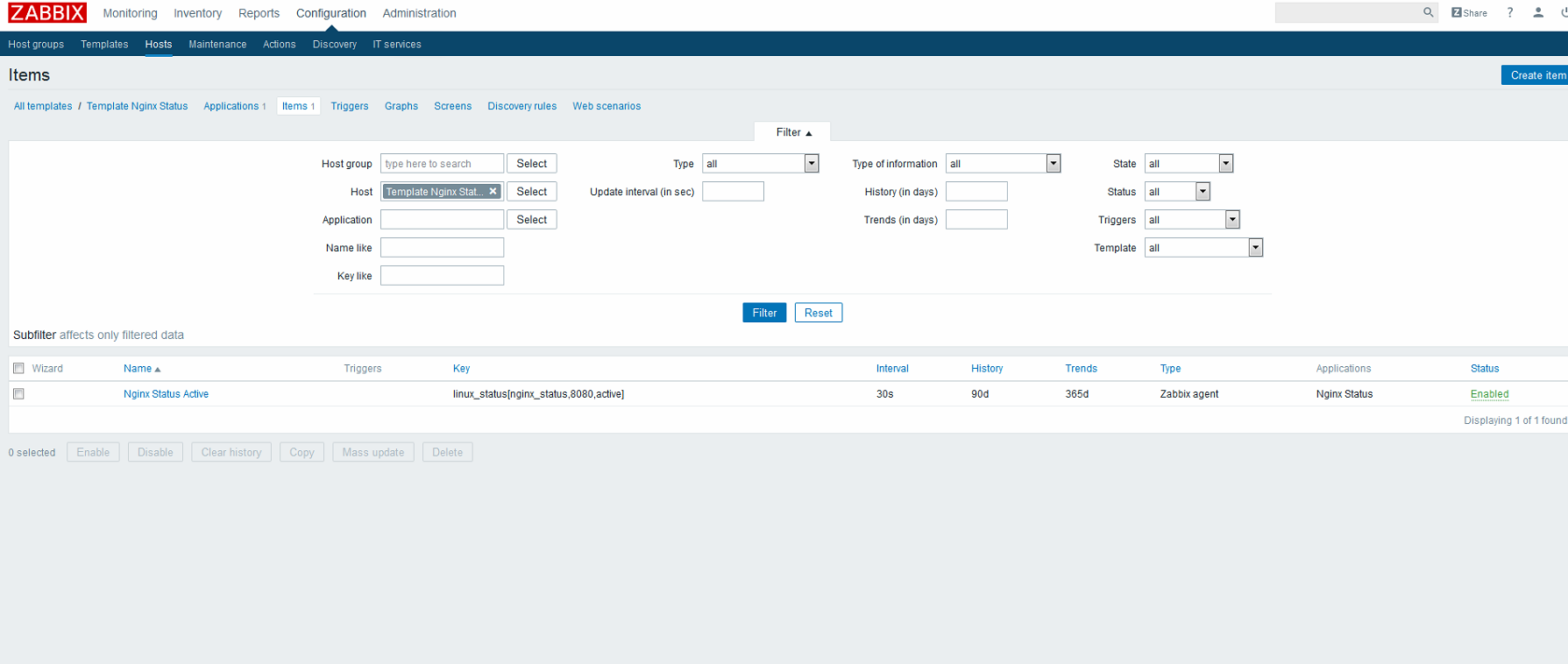1568x664 pixels.
Task: Switch to Screens tab
Action: pyautogui.click(x=453, y=106)
